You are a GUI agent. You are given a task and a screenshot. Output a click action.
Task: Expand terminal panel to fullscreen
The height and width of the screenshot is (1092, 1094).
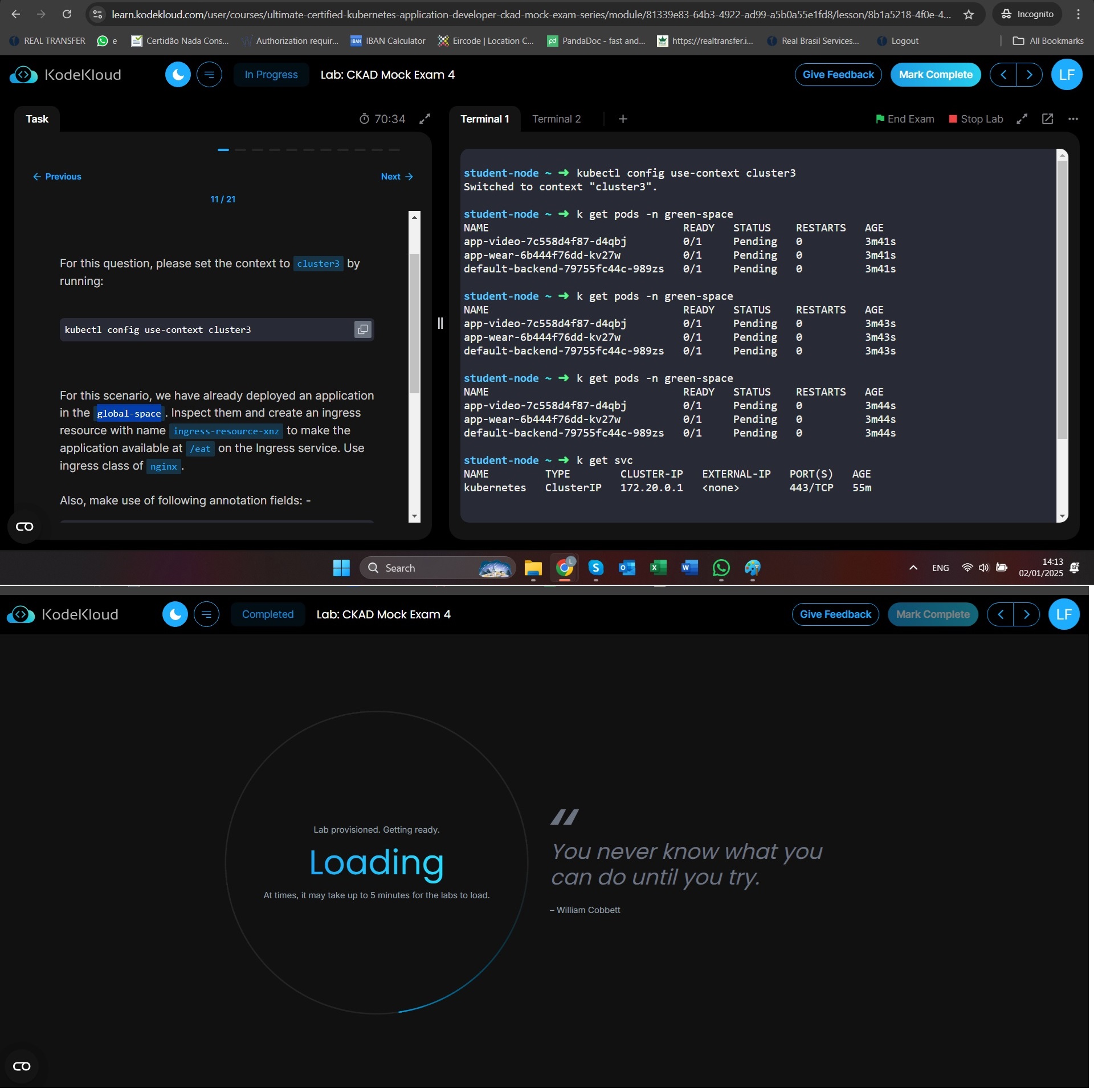pyautogui.click(x=1022, y=119)
